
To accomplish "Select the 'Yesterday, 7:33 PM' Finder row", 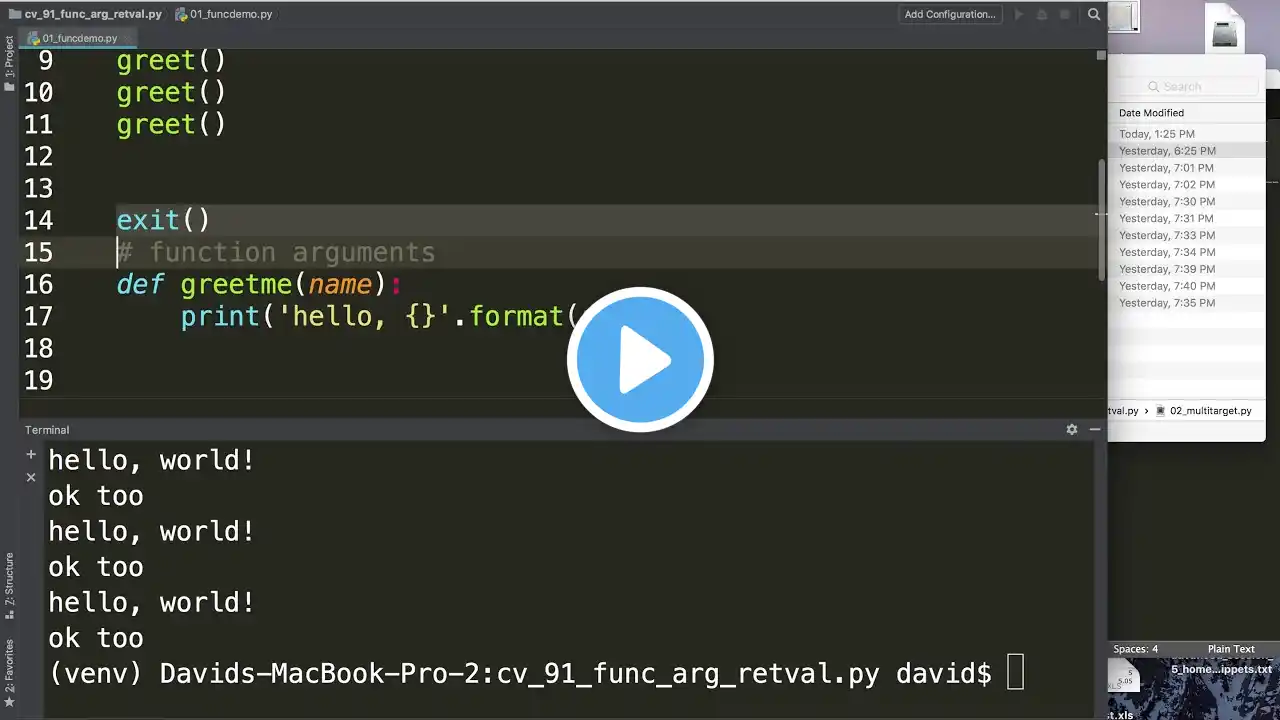I will pyautogui.click(x=1188, y=235).
